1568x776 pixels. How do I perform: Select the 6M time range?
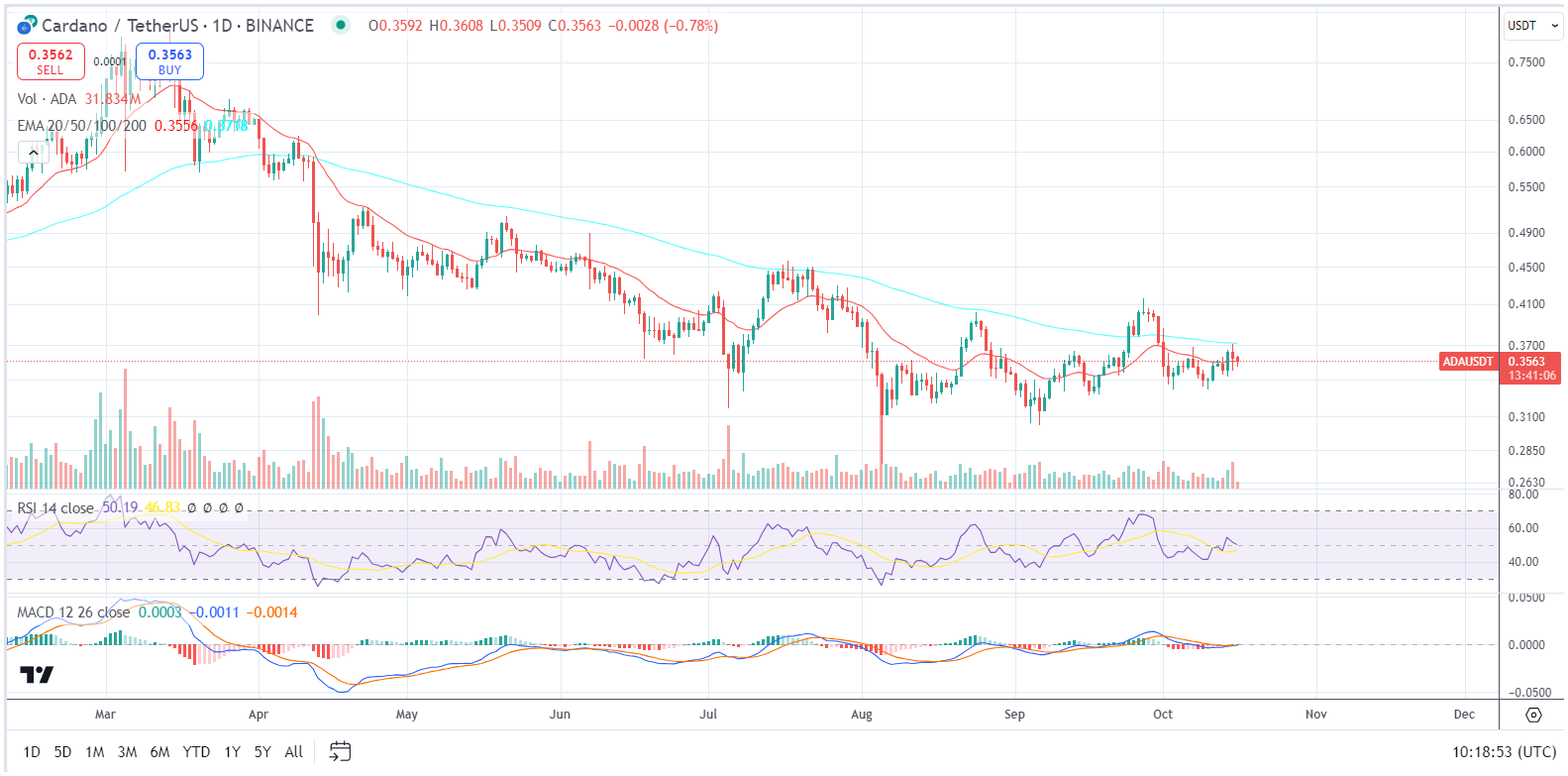pyautogui.click(x=159, y=752)
